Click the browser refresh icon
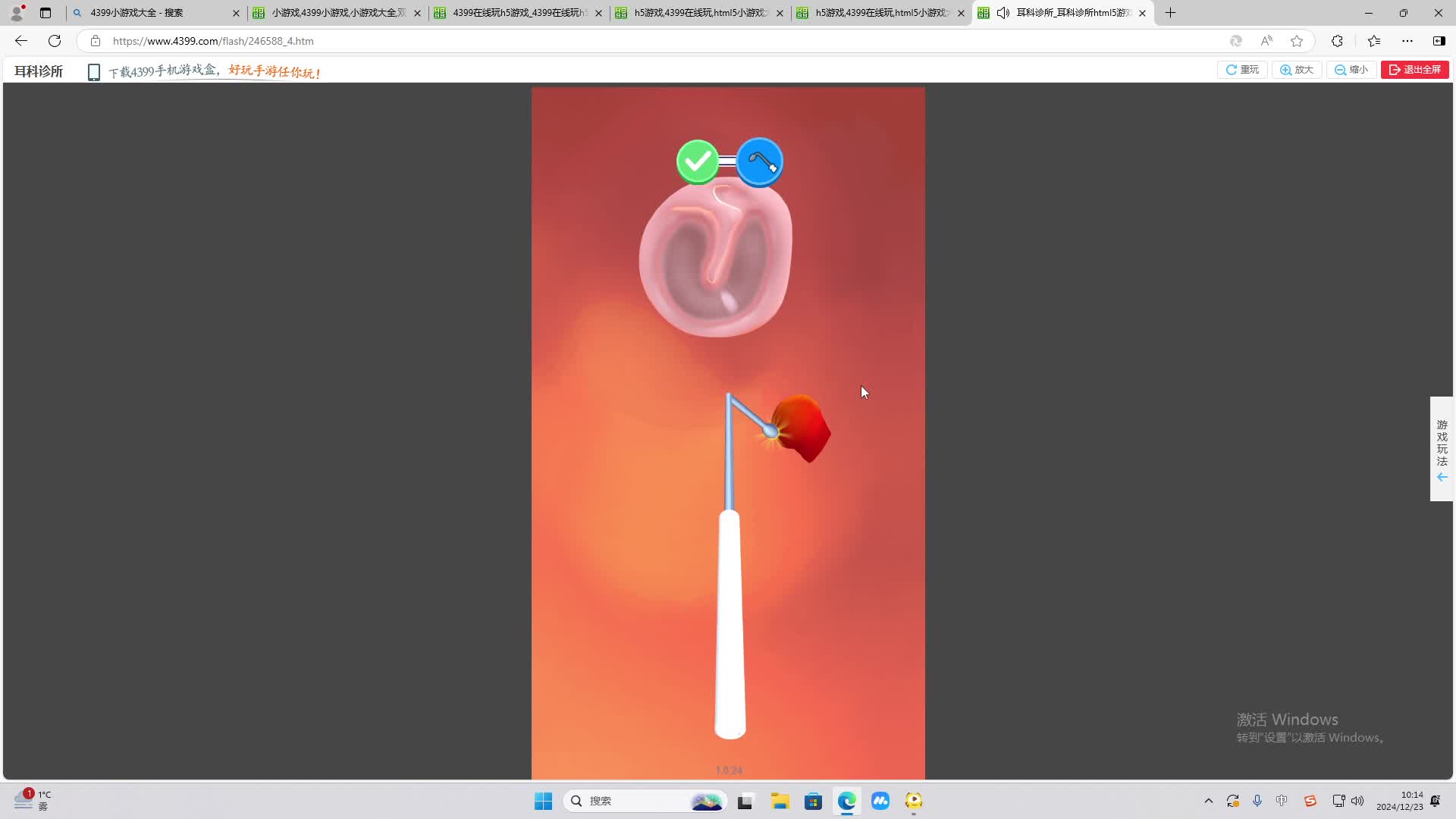 click(x=55, y=41)
